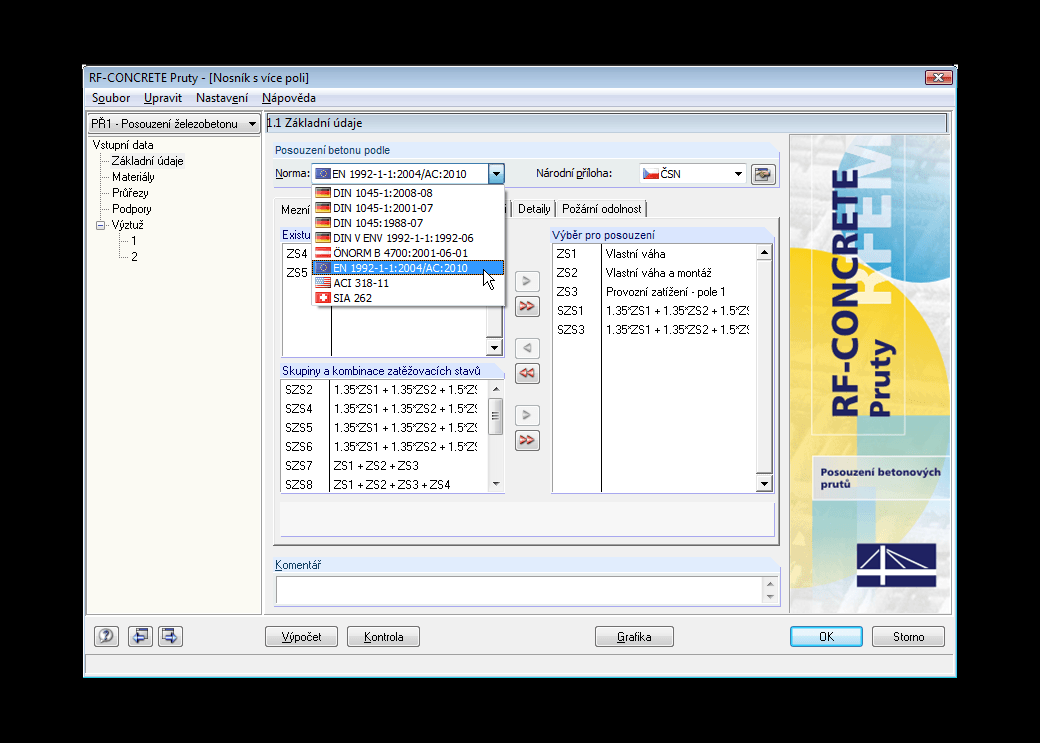Pick DIN 1045:1988-07 in dropdown
This screenshot has width=1040, height=743.
point(408,224)
